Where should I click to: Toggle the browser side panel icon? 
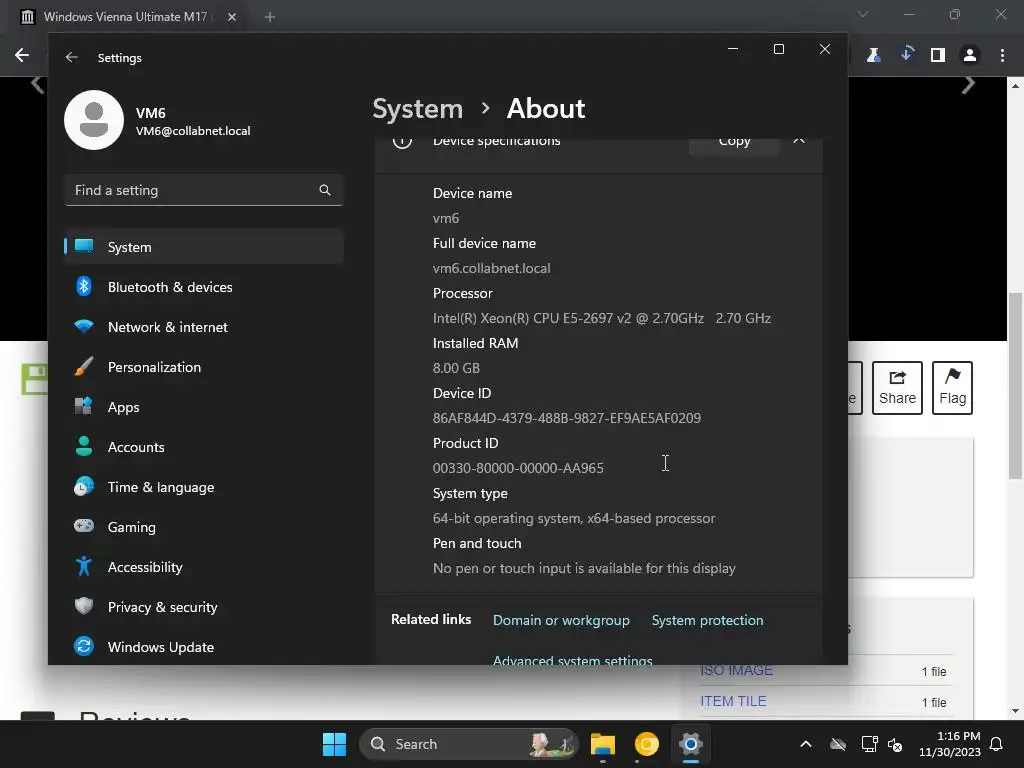point(938,56)
